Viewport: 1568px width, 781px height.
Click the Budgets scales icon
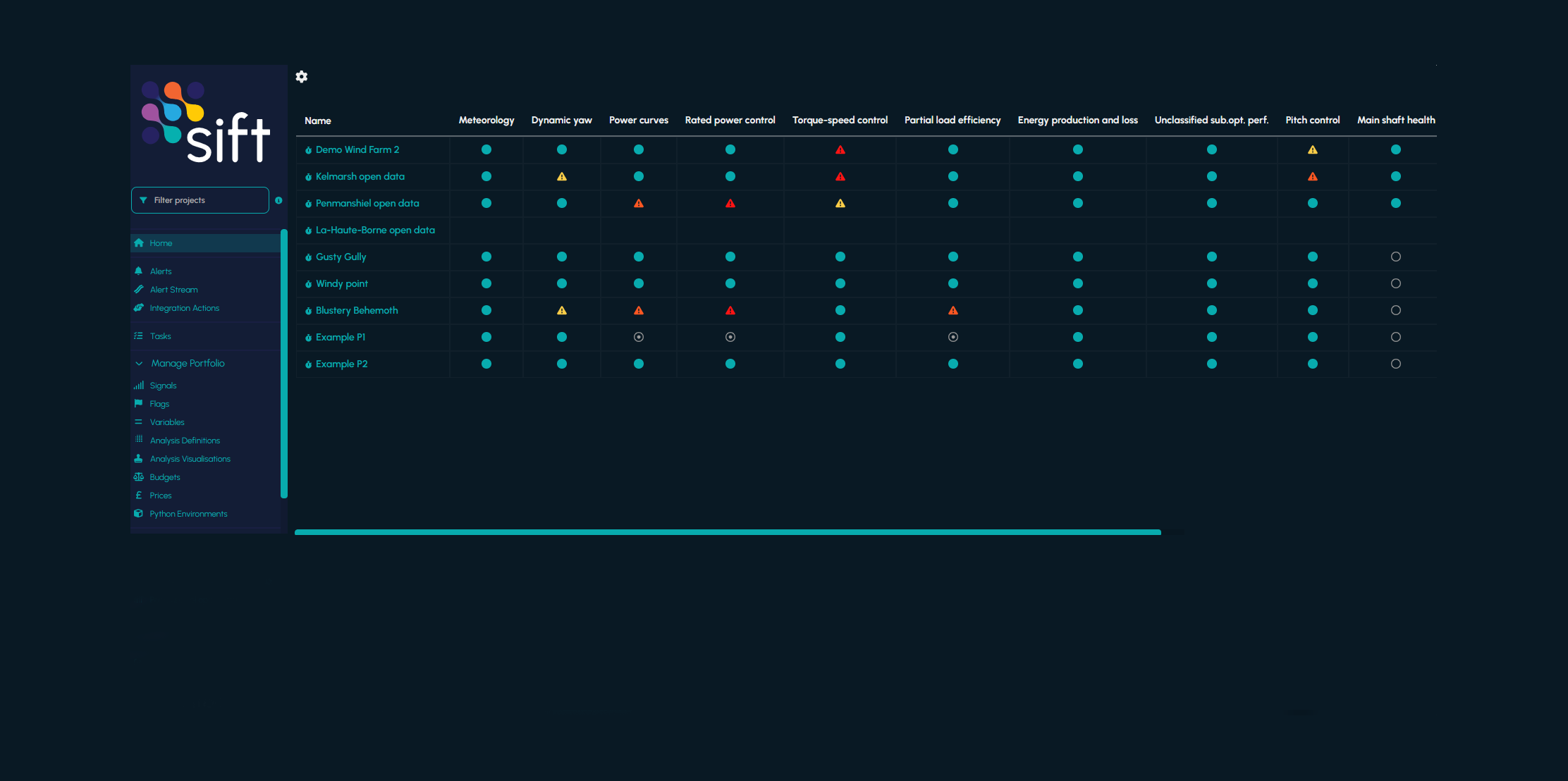pos(139,477)
